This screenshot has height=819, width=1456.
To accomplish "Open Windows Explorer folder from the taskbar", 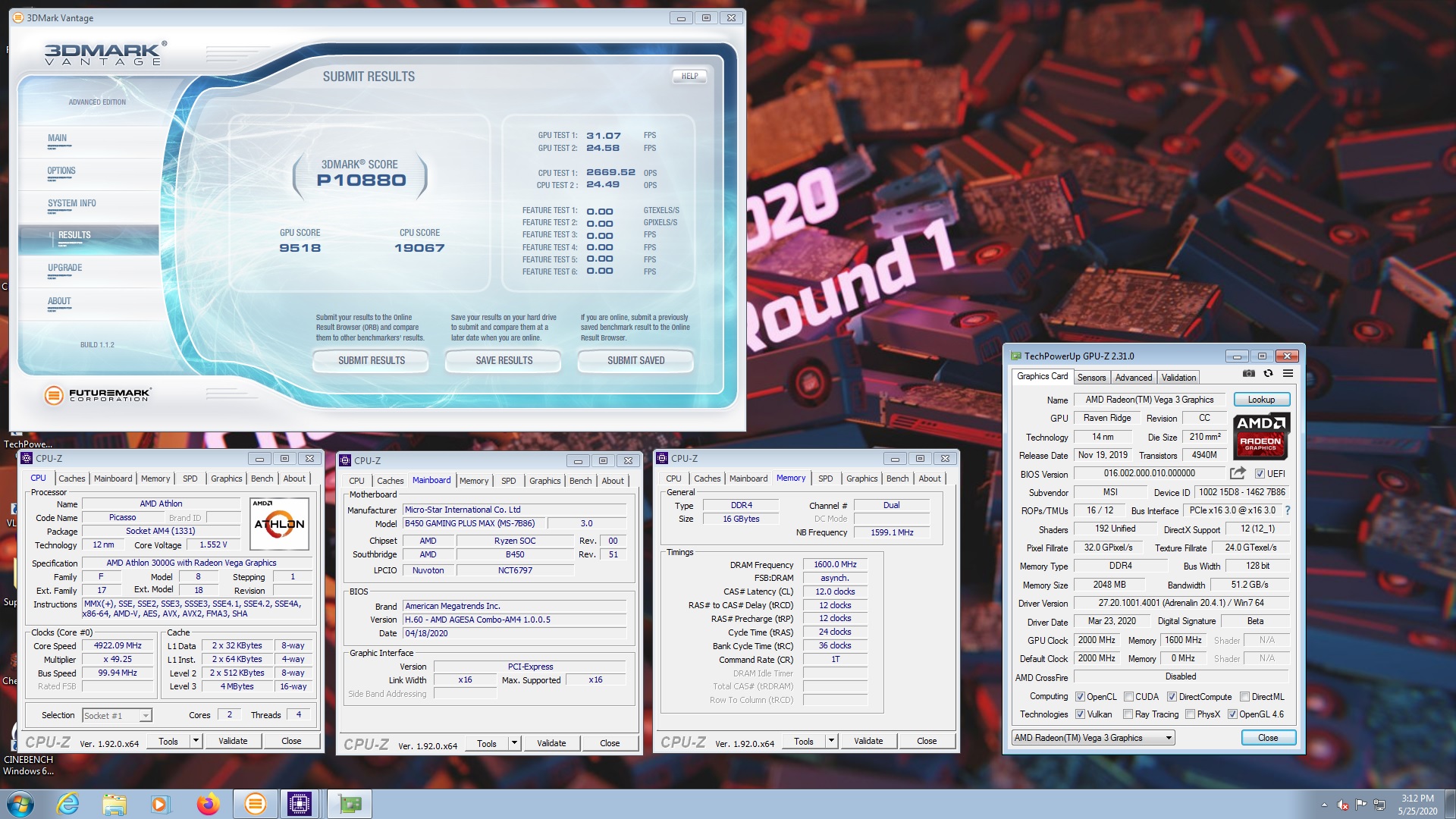I will 115,804.
